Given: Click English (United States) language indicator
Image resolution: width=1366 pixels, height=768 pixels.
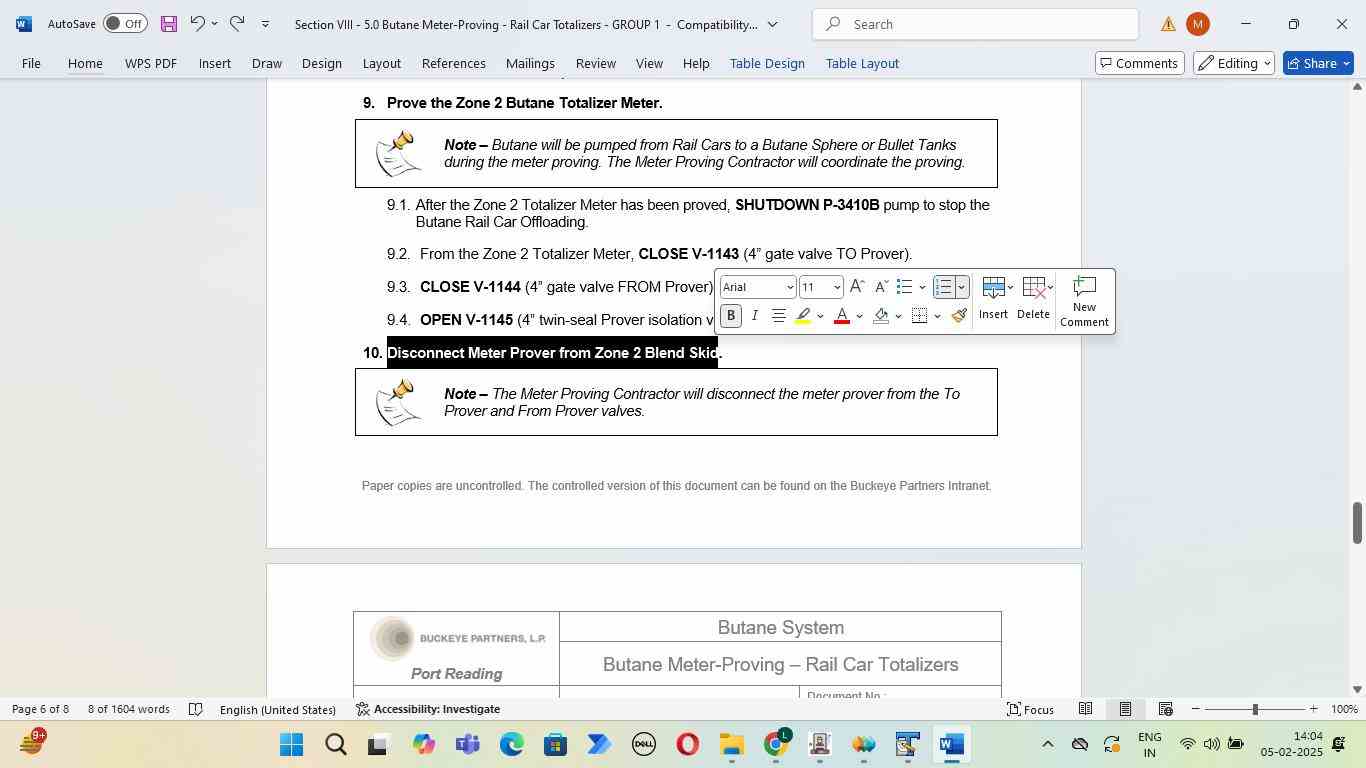Looking at the screenshot, I should click(278, 709).
